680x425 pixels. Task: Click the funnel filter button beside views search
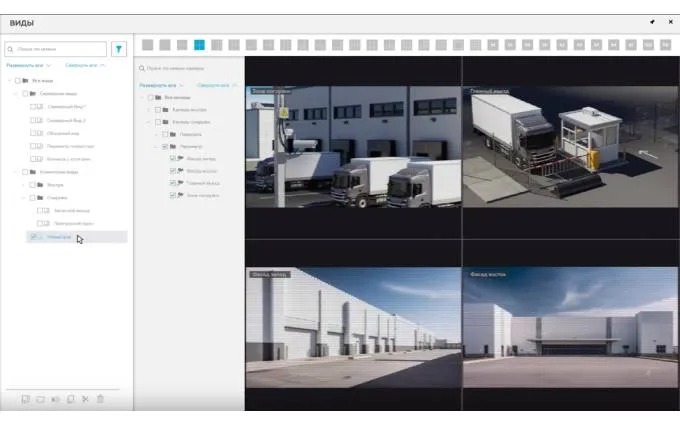coord(119,49)
